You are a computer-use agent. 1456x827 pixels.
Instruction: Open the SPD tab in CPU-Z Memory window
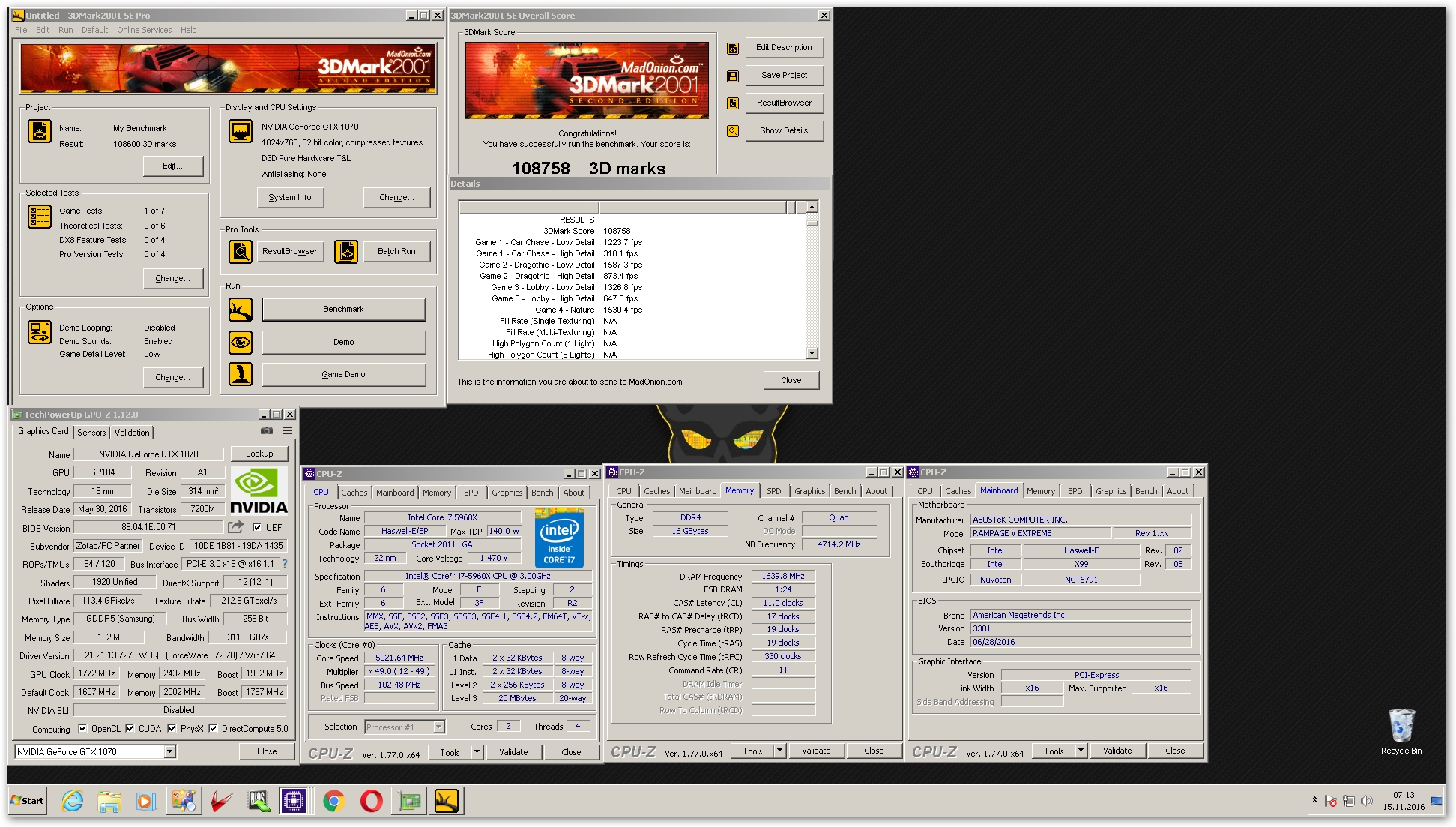pyautogui.click(x=774, y=491)
